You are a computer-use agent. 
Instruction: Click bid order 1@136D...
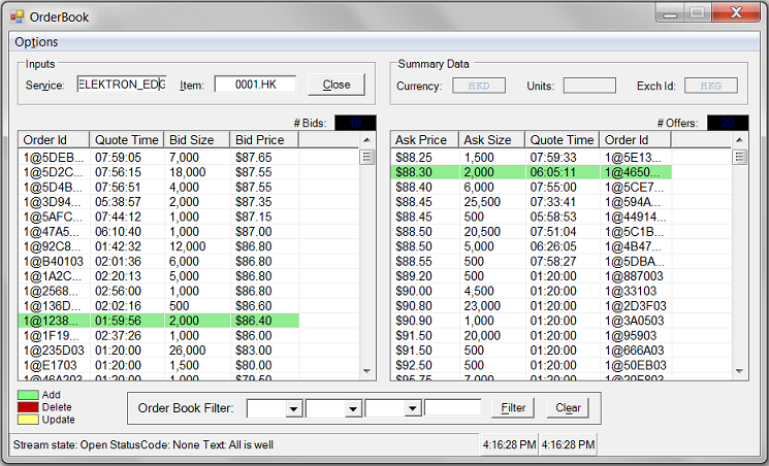[x=54, y=306]
